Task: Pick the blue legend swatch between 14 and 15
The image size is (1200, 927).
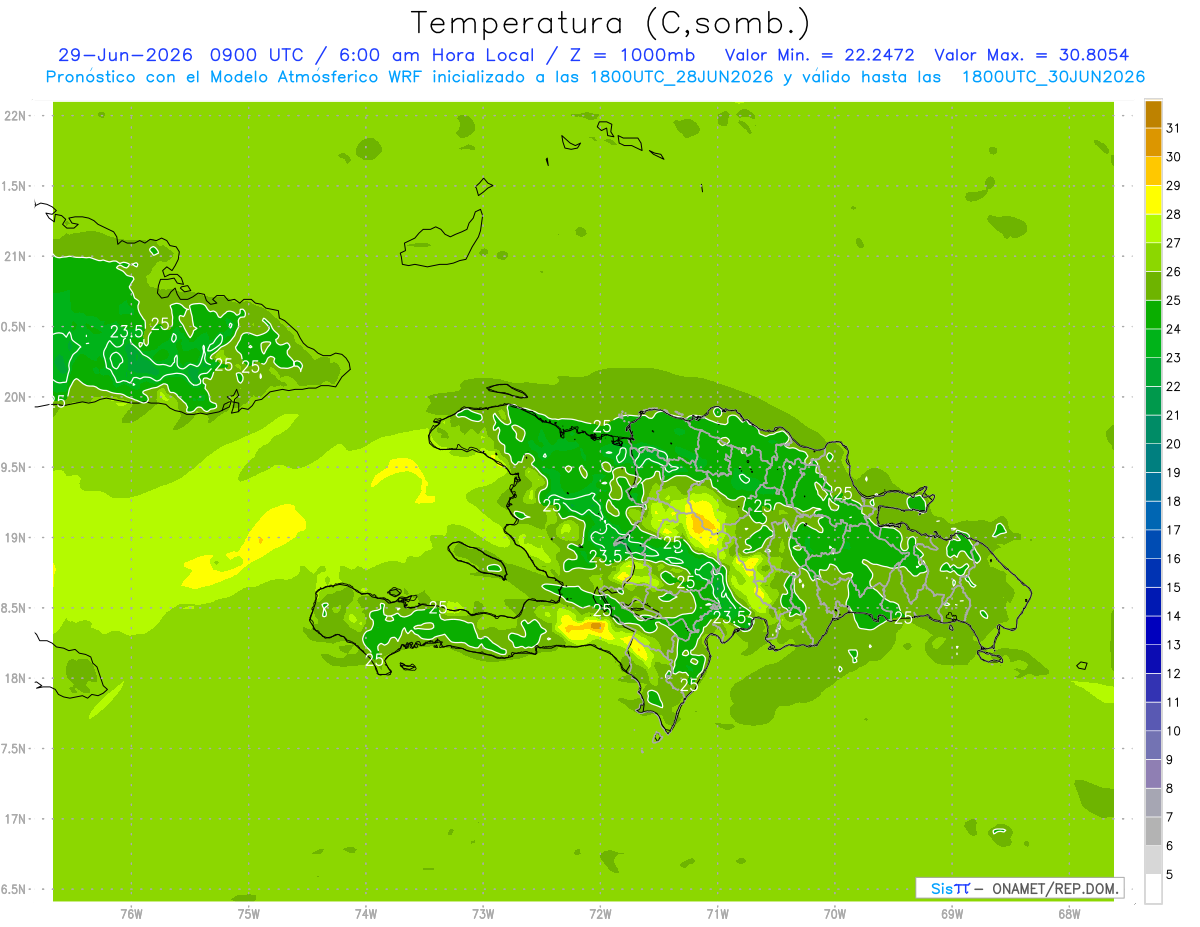Action: click(1153, 601)
